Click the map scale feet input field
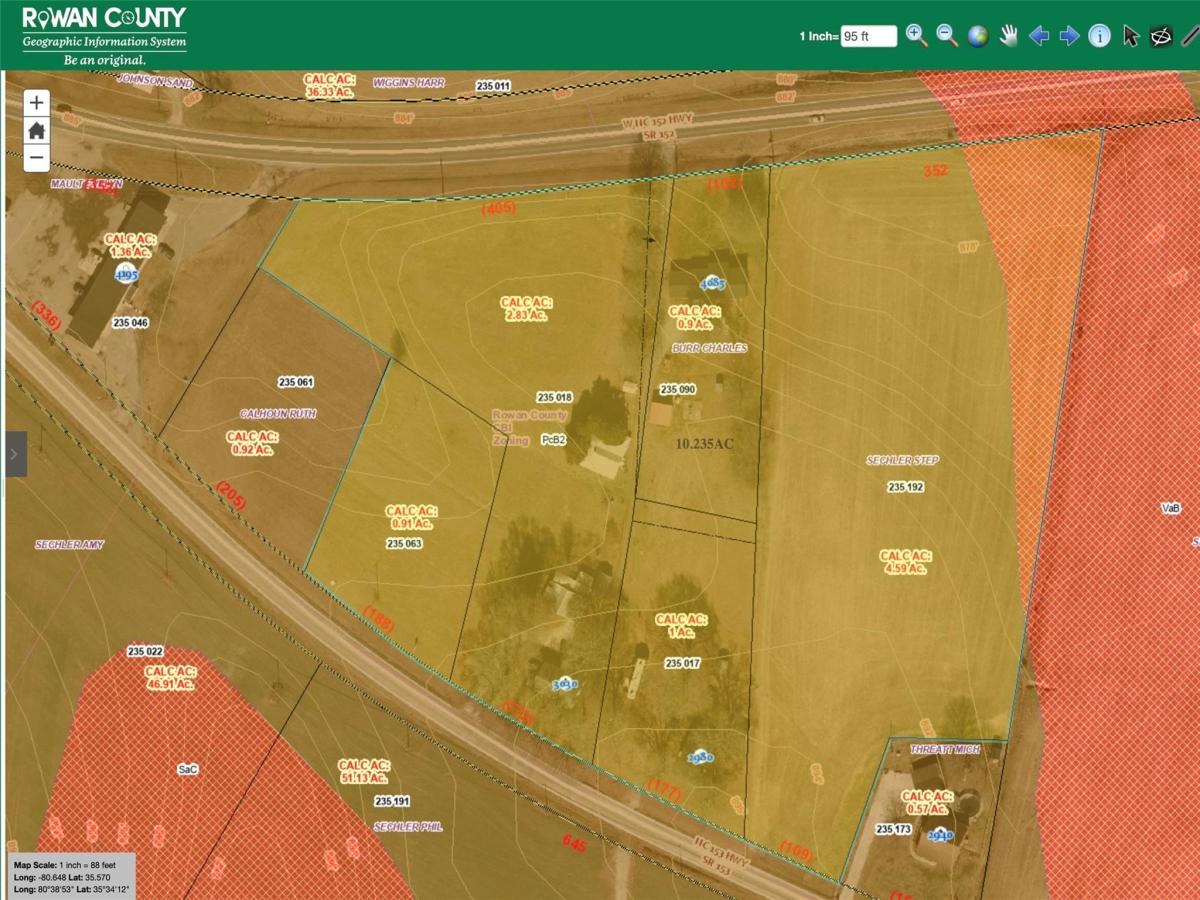The image size is (1200, 900). tap(868, 36)
